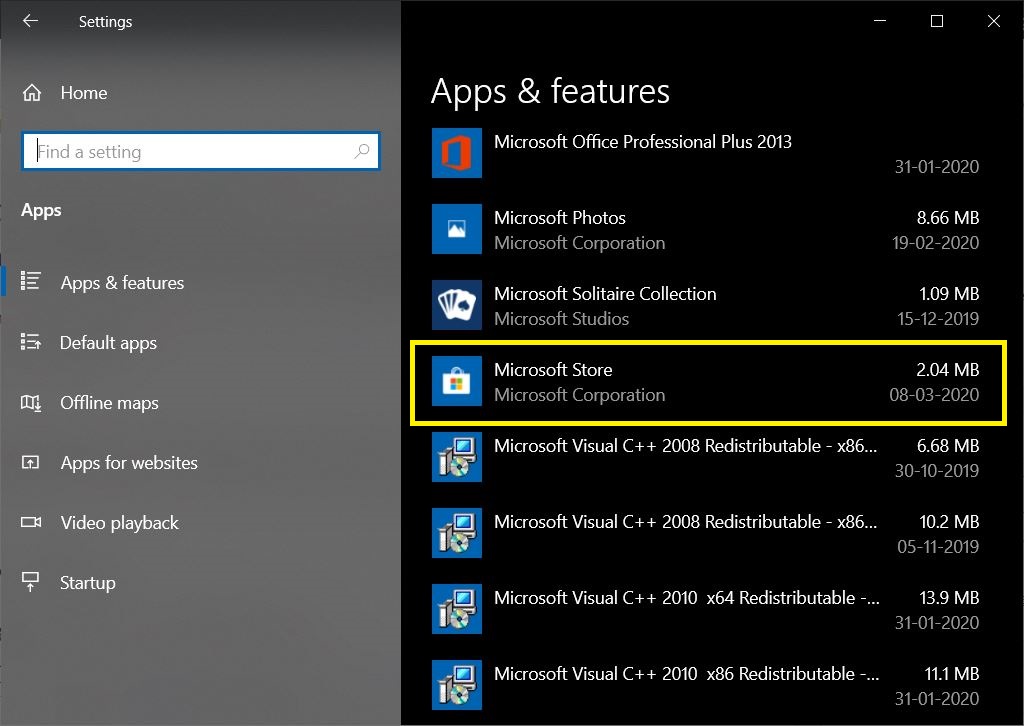Click the 11.1 MB size value

point(952,674)
